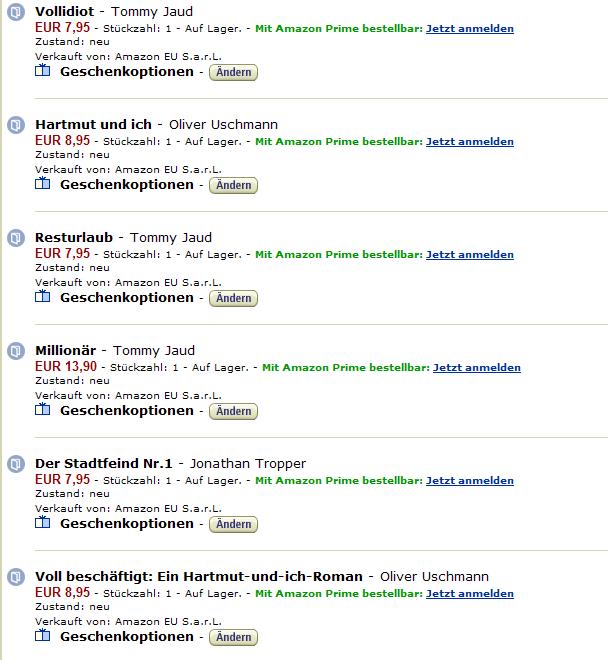The image size is (610, 660).
Task: Click Jetzt anmelden for Voll beschäftigt
Action: point(470,593)
